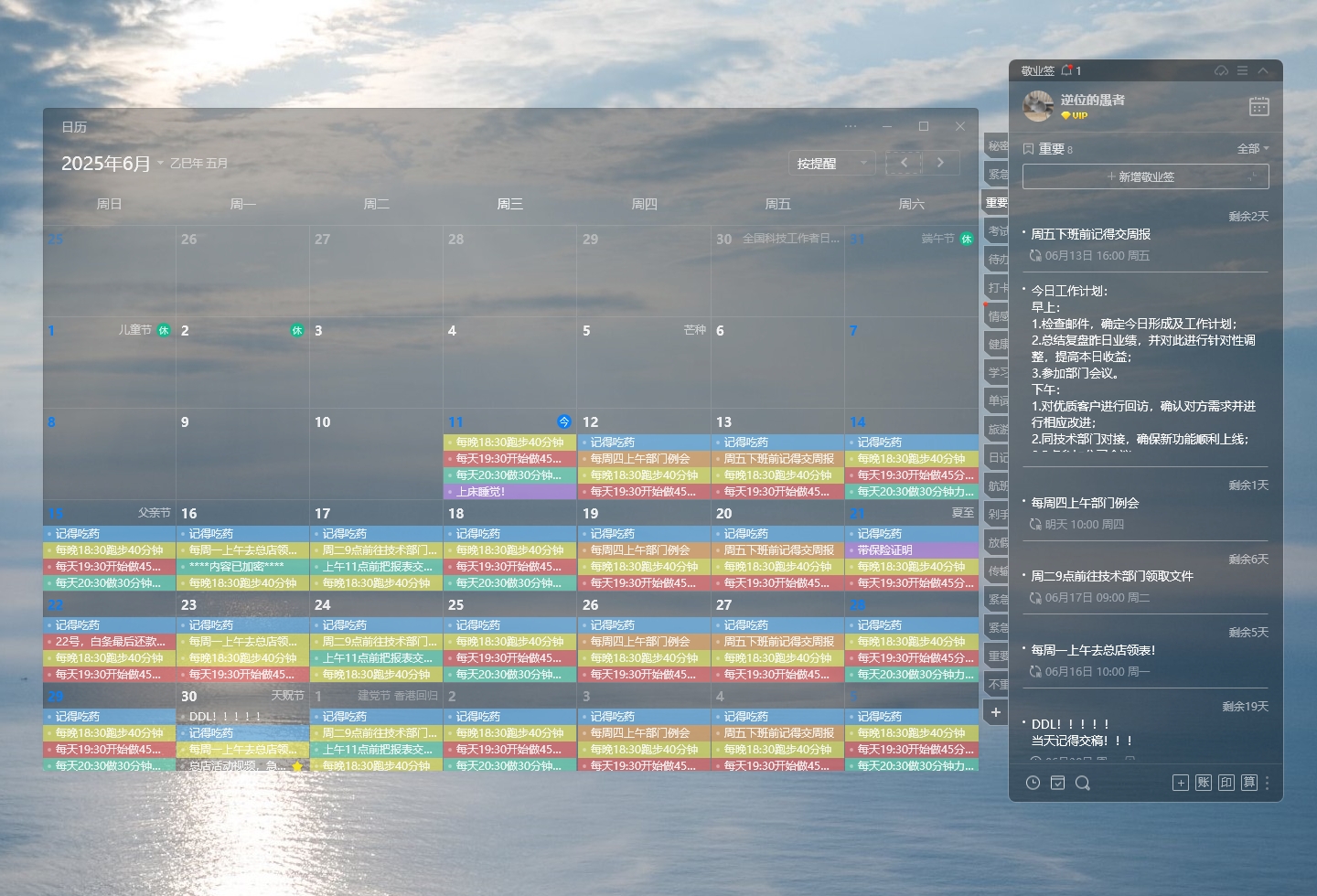
Task: Click the 印 print icon
Action: click(x=1226, y=783)
